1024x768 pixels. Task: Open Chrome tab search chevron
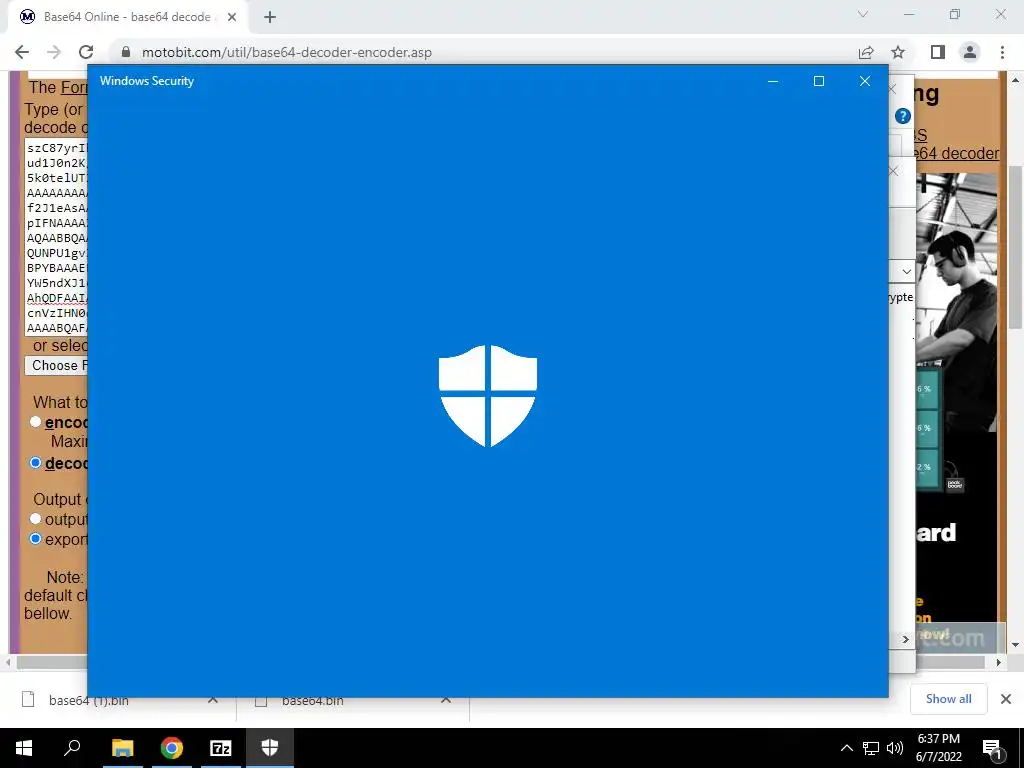863,14
